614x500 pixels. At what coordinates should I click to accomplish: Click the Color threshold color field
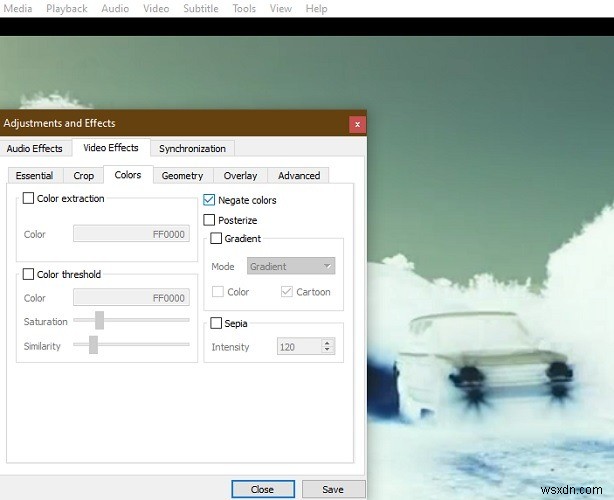[131, 298]
